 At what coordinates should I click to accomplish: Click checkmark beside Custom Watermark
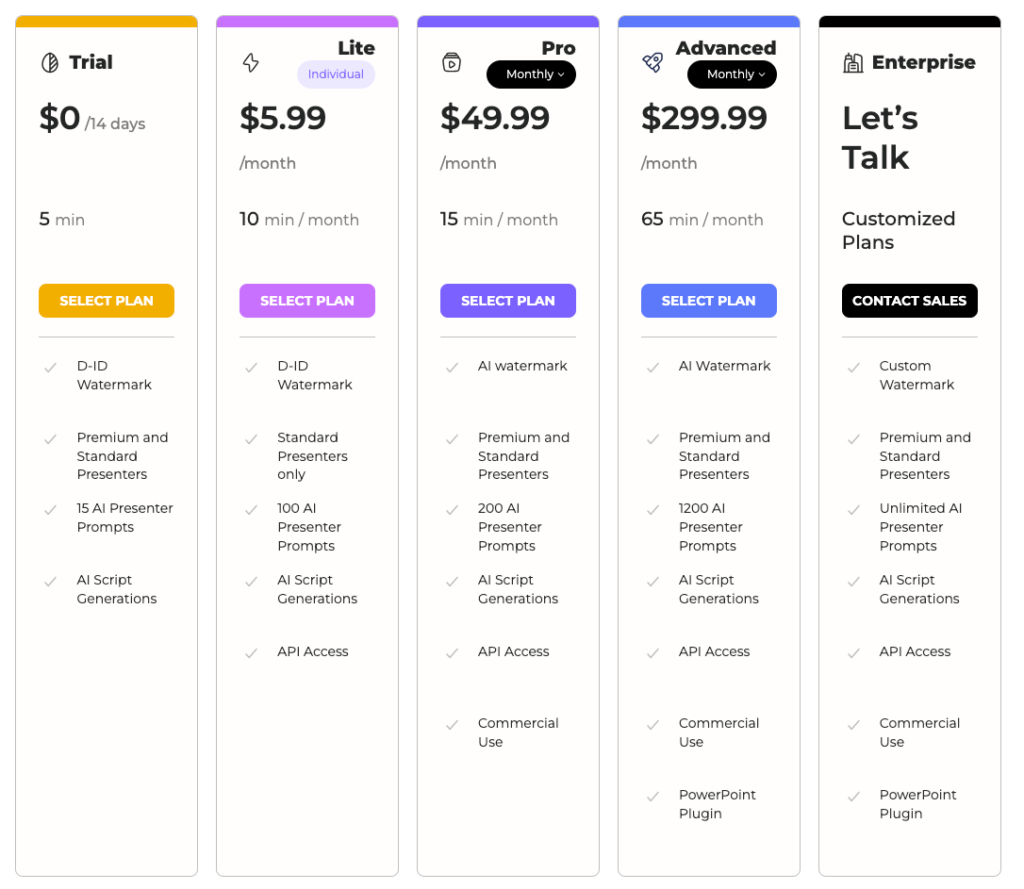pos(854,368)
